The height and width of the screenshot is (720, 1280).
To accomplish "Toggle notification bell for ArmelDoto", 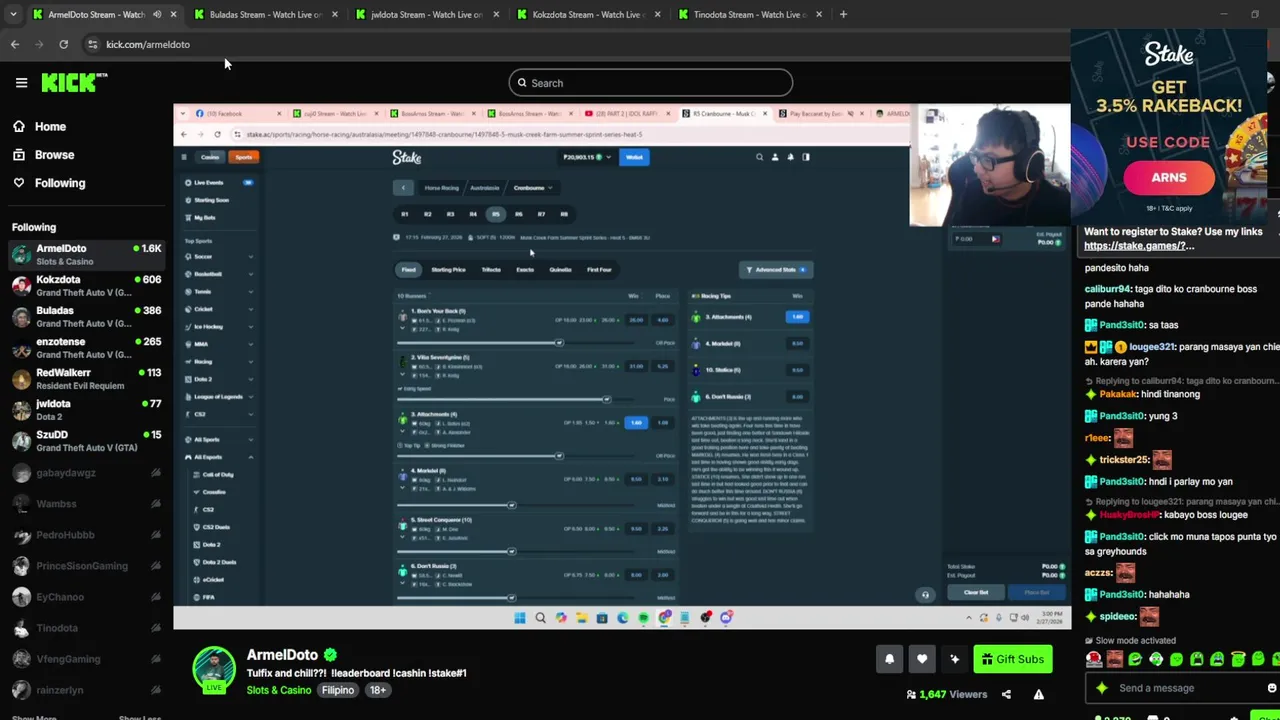I will pyautogui.click(x=889, y=659).
